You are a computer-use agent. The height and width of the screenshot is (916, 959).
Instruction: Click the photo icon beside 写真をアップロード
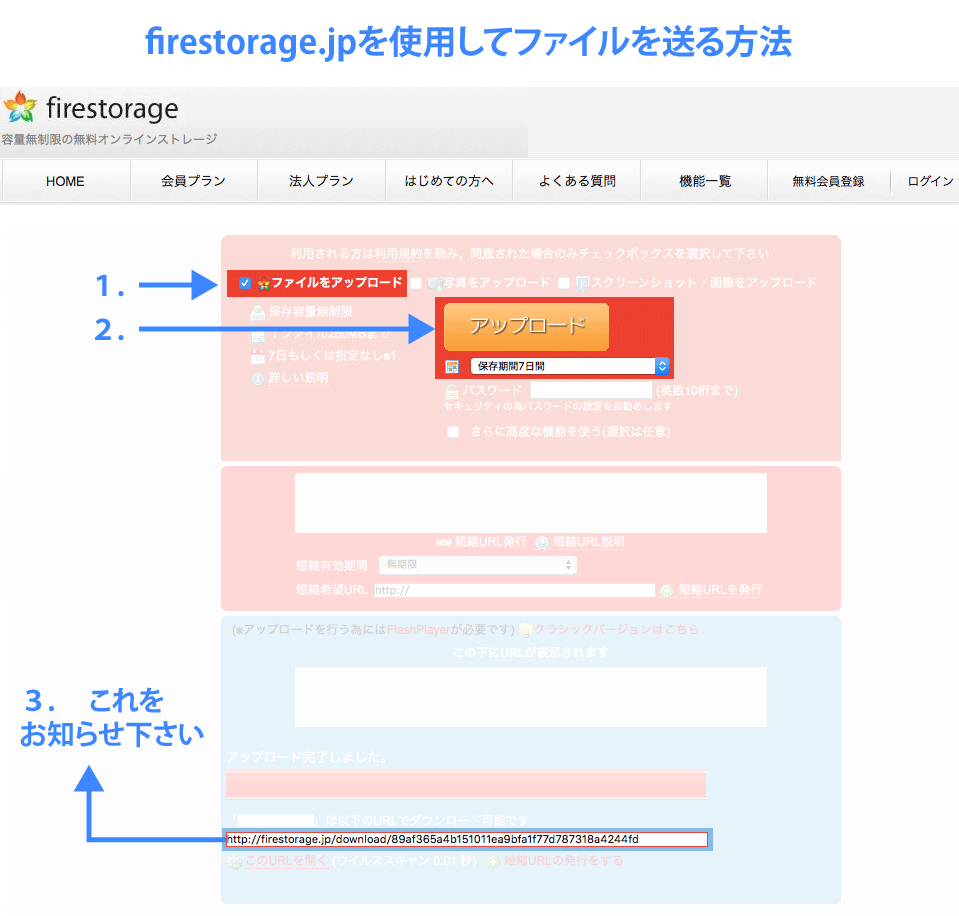[x=434, y=283]
